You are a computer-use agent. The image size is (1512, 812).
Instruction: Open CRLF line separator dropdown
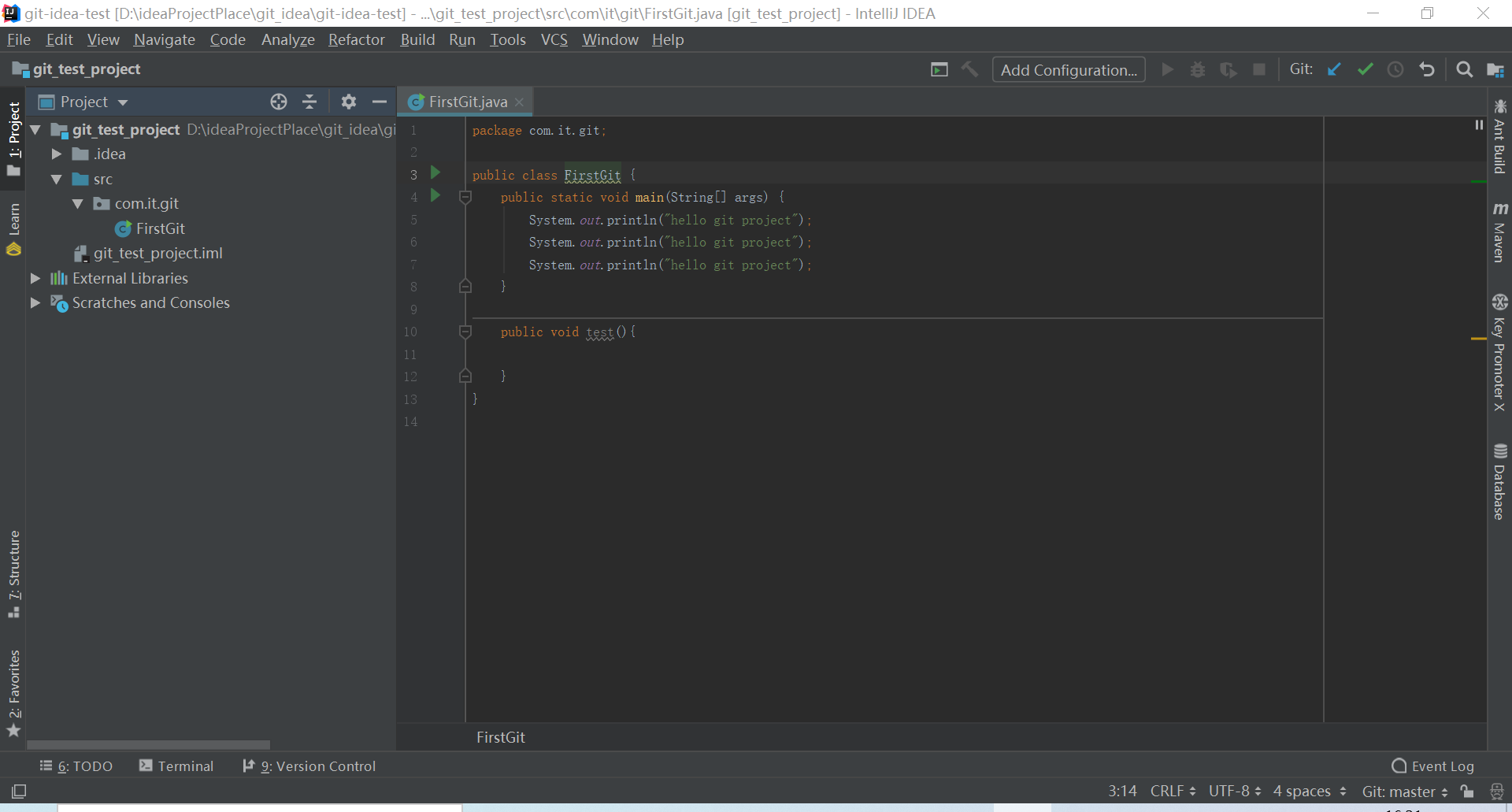[1173, 791]
